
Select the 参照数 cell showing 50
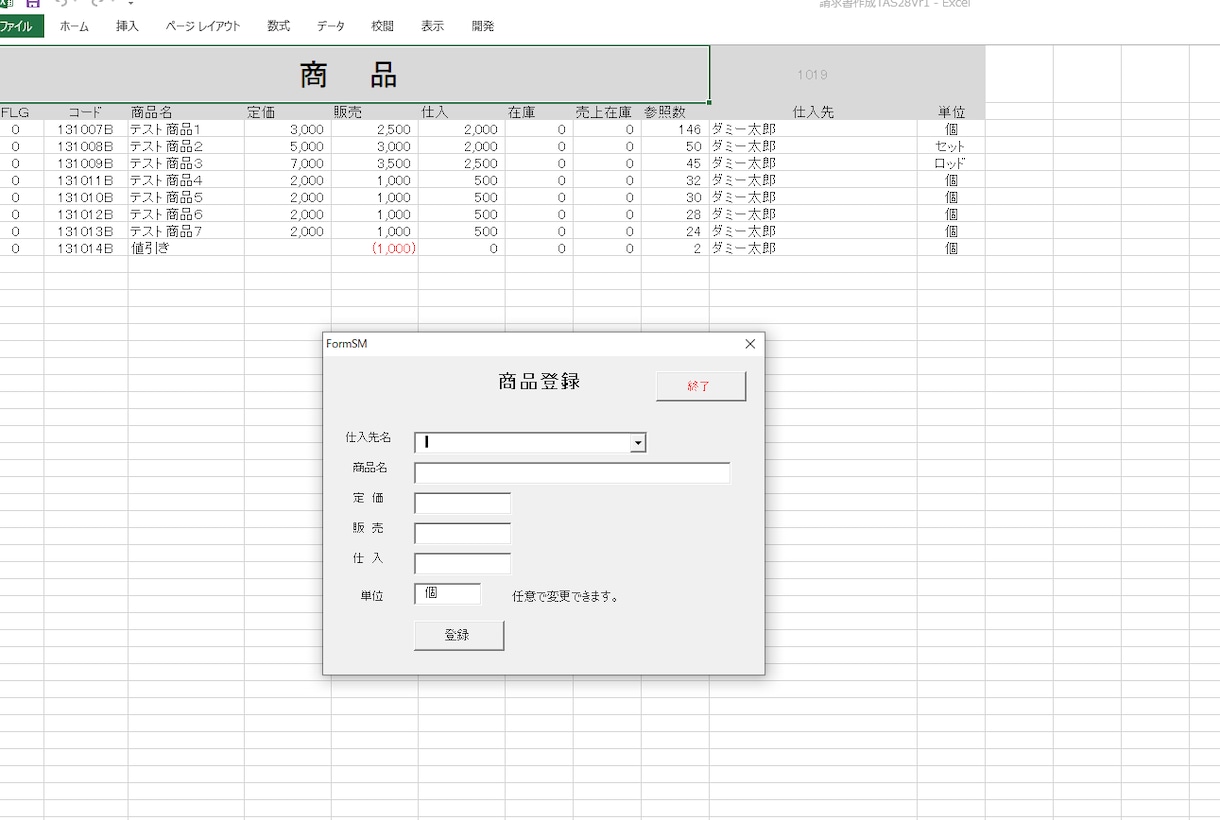click(x=675, y=146)
